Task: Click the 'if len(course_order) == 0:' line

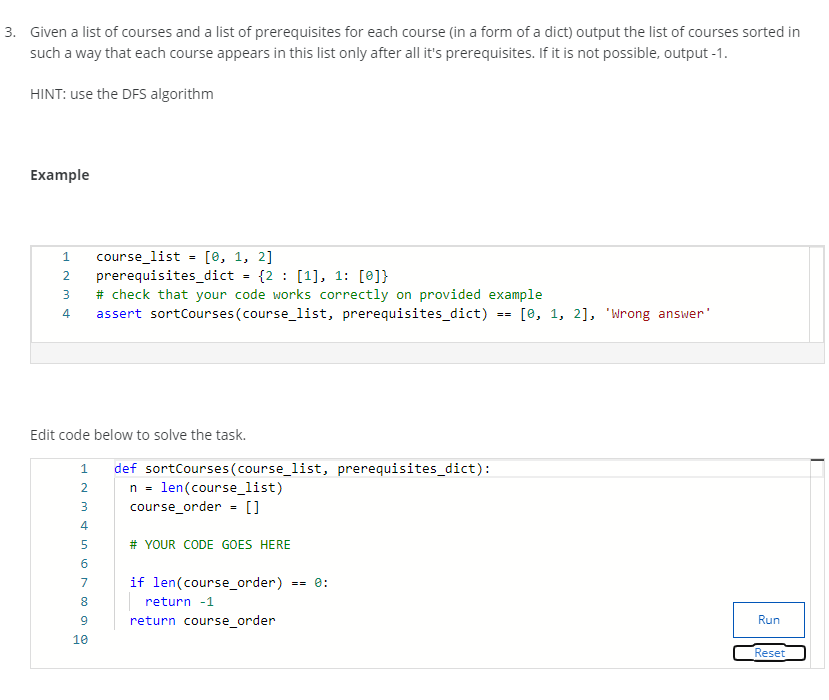Action: tap(229, 583)
